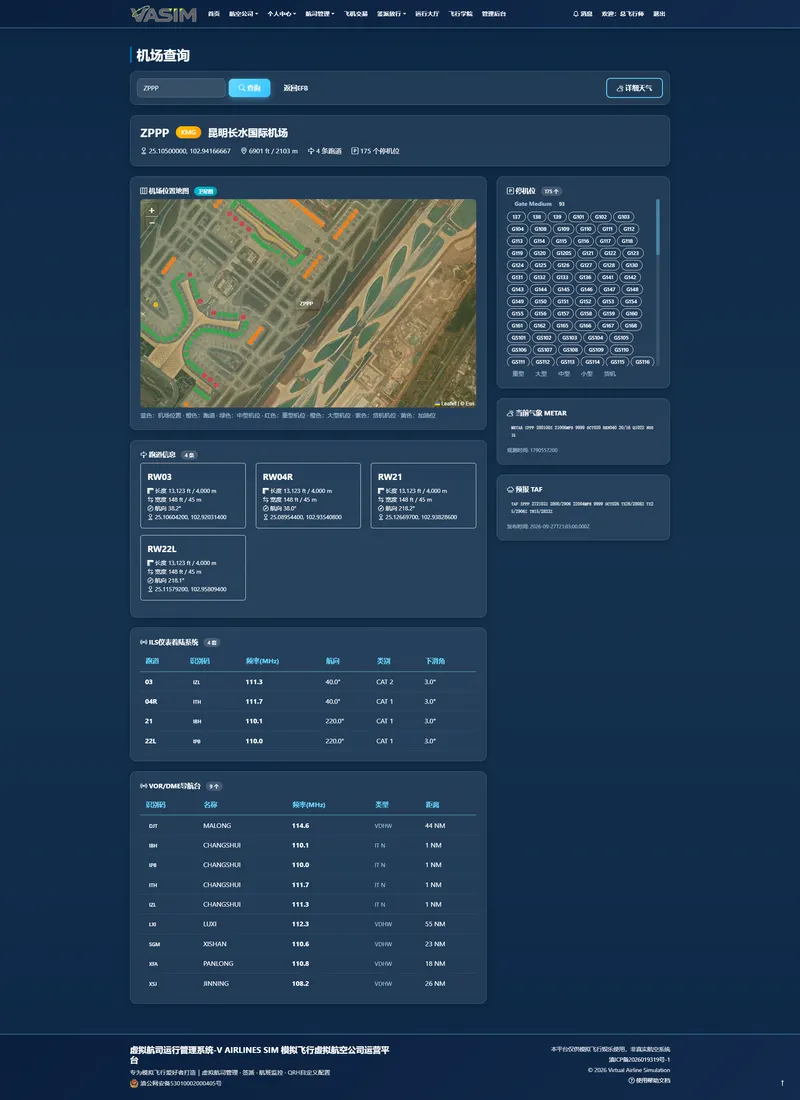Click the parking icon by 175 个停机位
Image resolution: width=800 pixels, height=1100 pixels.
355,151
